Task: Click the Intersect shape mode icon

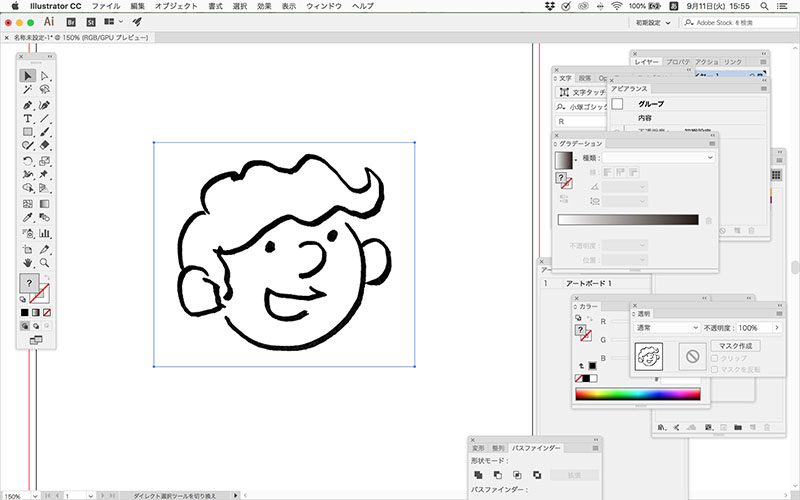Action: [517, 475]
